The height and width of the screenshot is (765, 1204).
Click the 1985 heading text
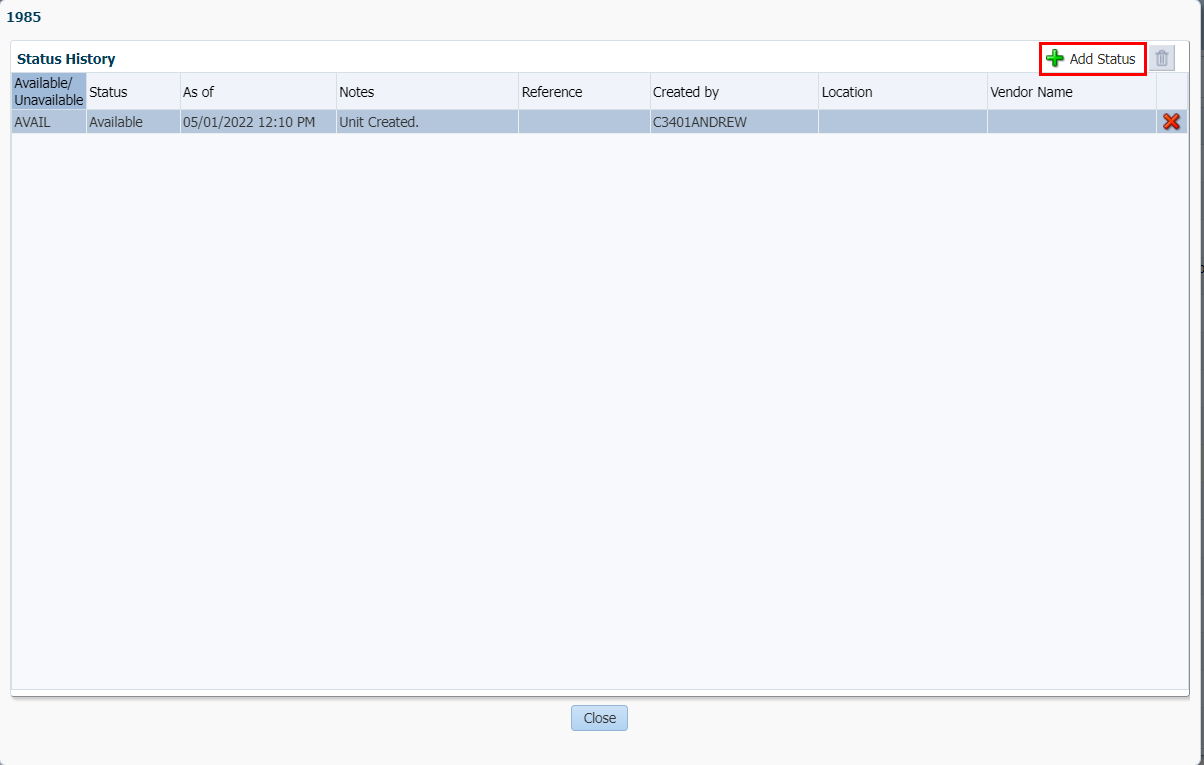tap(24, 17)
